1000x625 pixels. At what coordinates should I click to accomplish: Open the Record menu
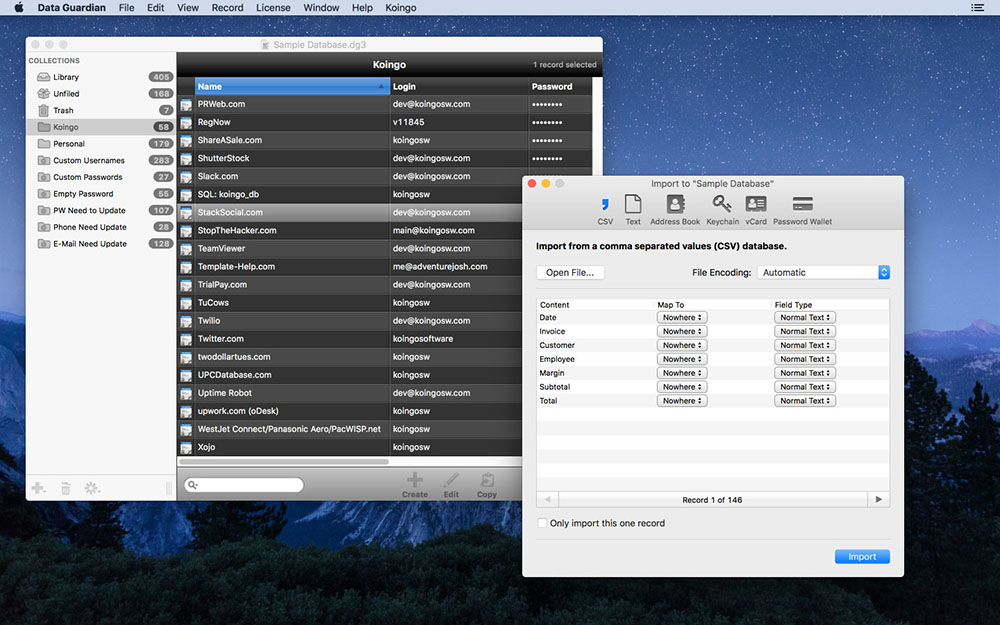point(228,8)
